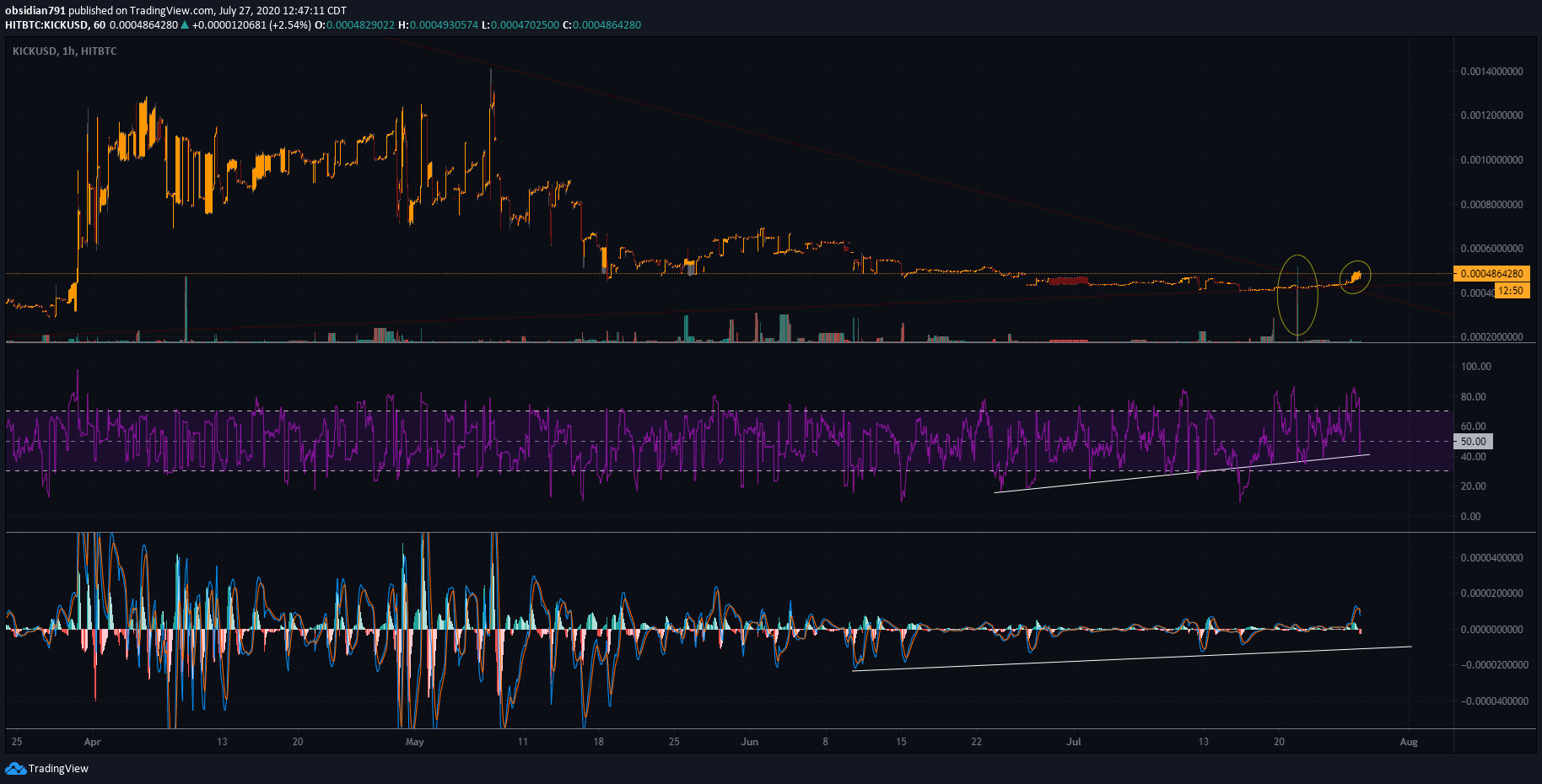Image resolution: width=1542 pixels, height=784 pixels.
Task: Click the obsidian791 author name
Action: tap(35, 11)
